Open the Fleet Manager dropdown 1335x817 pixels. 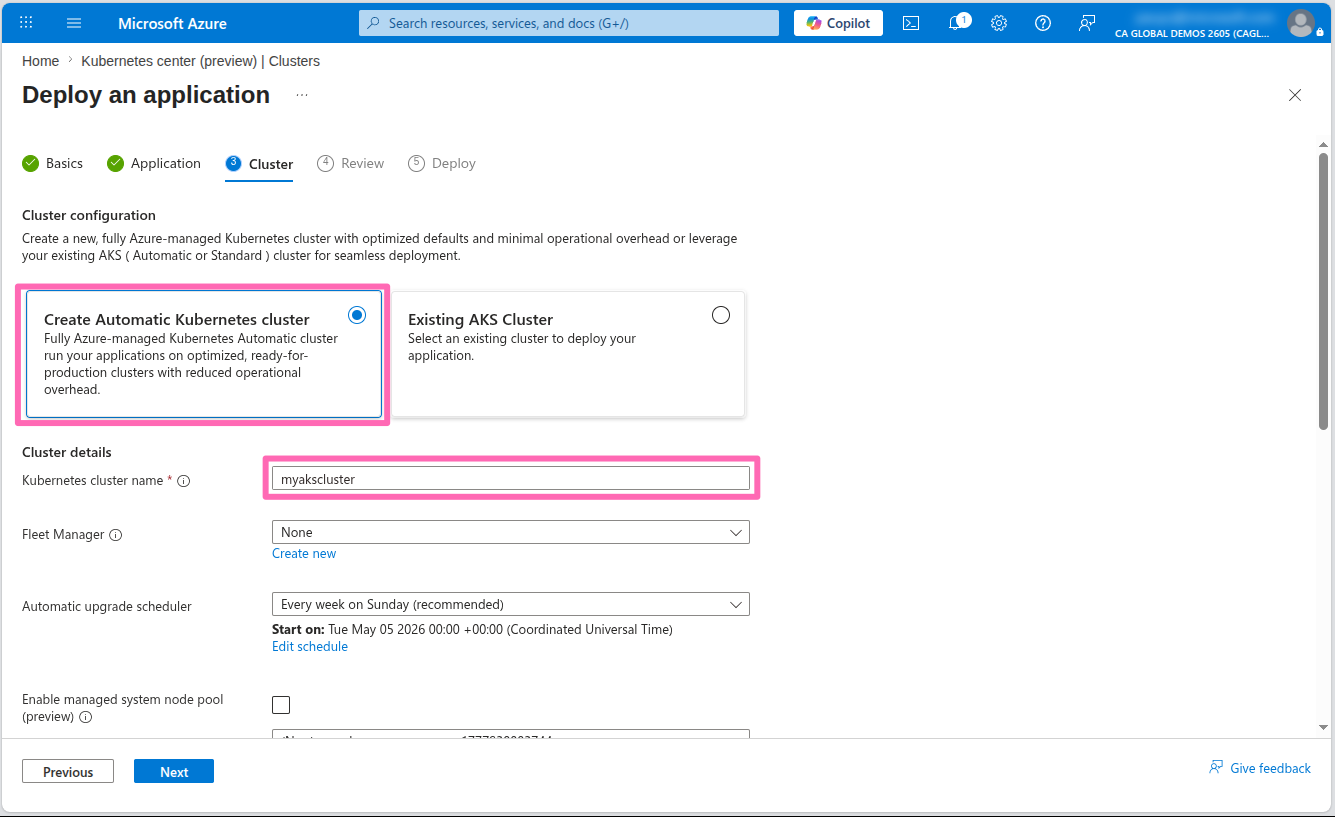pos(511,532)
